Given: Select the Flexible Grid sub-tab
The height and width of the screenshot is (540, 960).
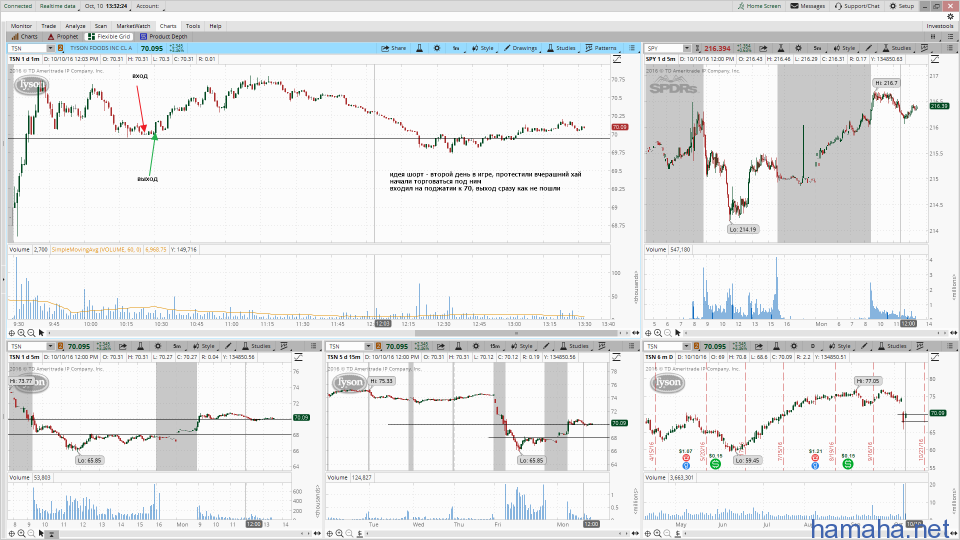Looking at the screenshot, I should coord(110,36).
